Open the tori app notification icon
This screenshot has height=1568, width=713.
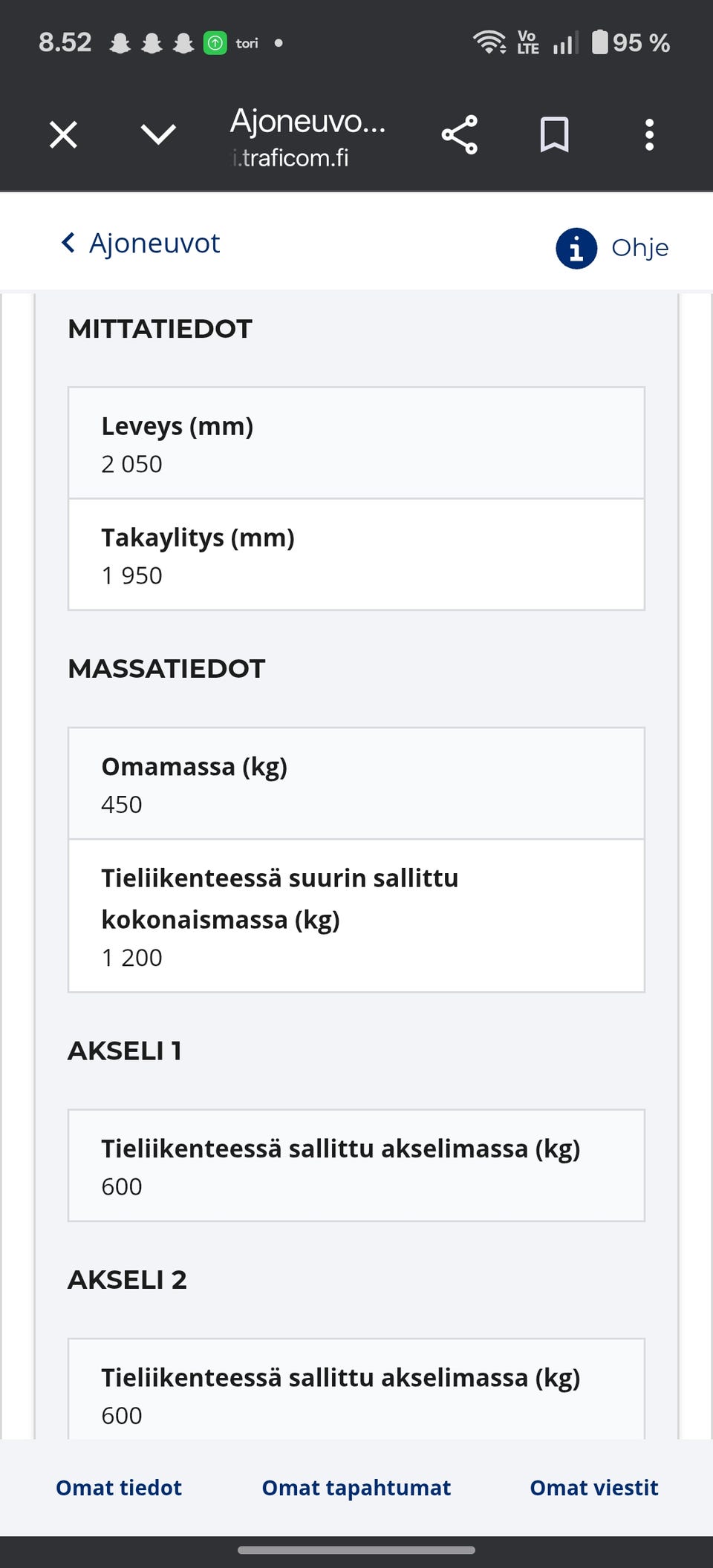click(215, 42)
